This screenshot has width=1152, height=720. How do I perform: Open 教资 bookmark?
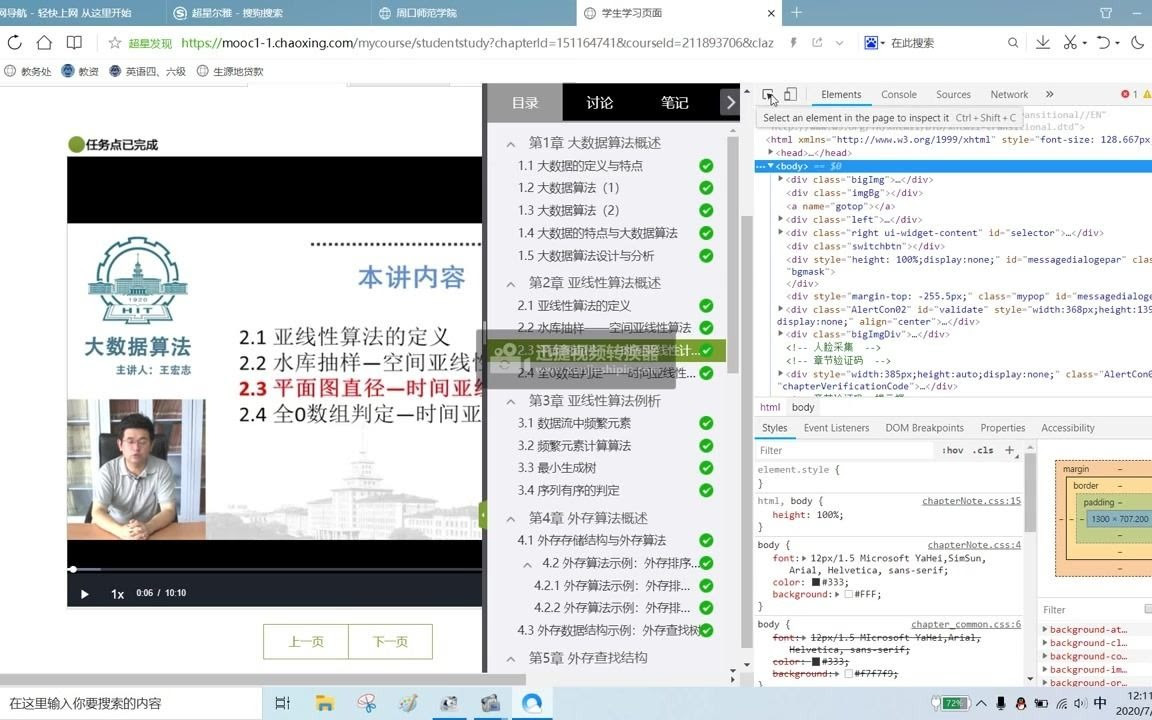click(x=80, y=71)
